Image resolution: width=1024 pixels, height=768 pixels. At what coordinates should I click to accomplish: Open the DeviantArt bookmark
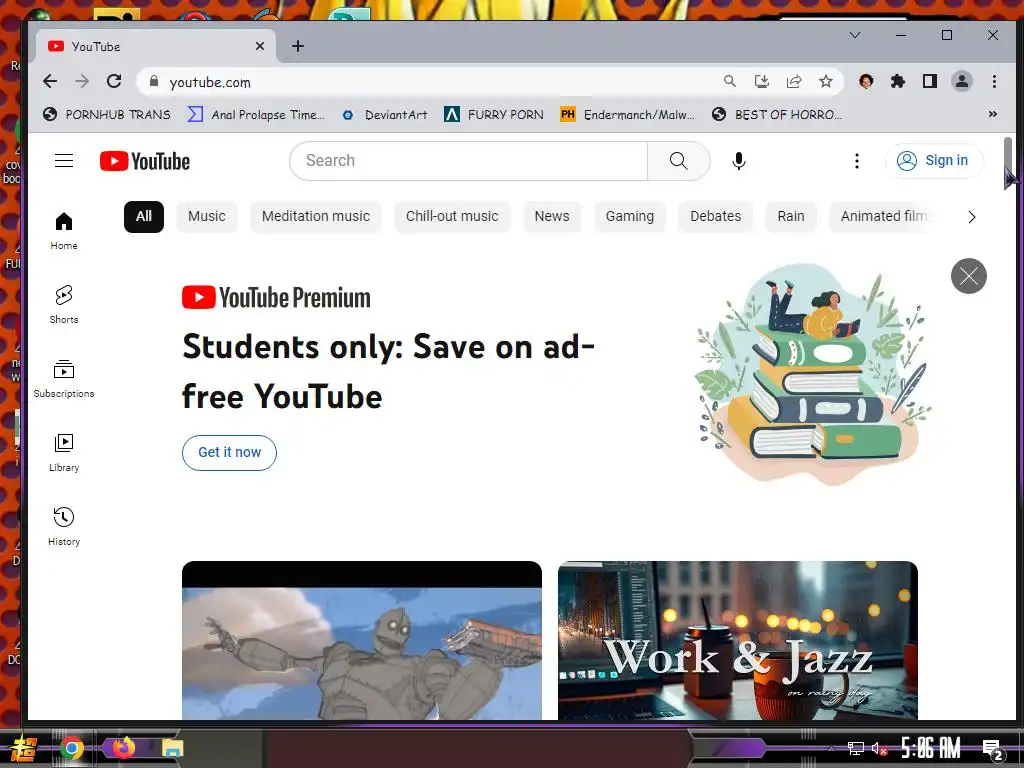click(x=385, y=115)
